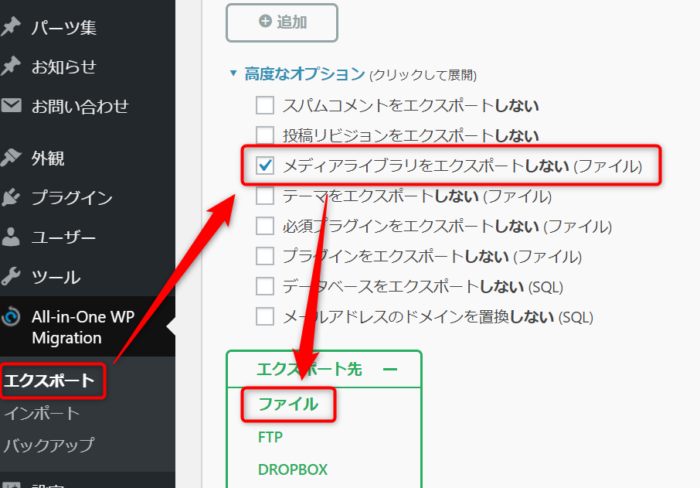Enable スパムコメントをエクスポートしない checkbox
This screenshot has height=488, width=700.
265,104
